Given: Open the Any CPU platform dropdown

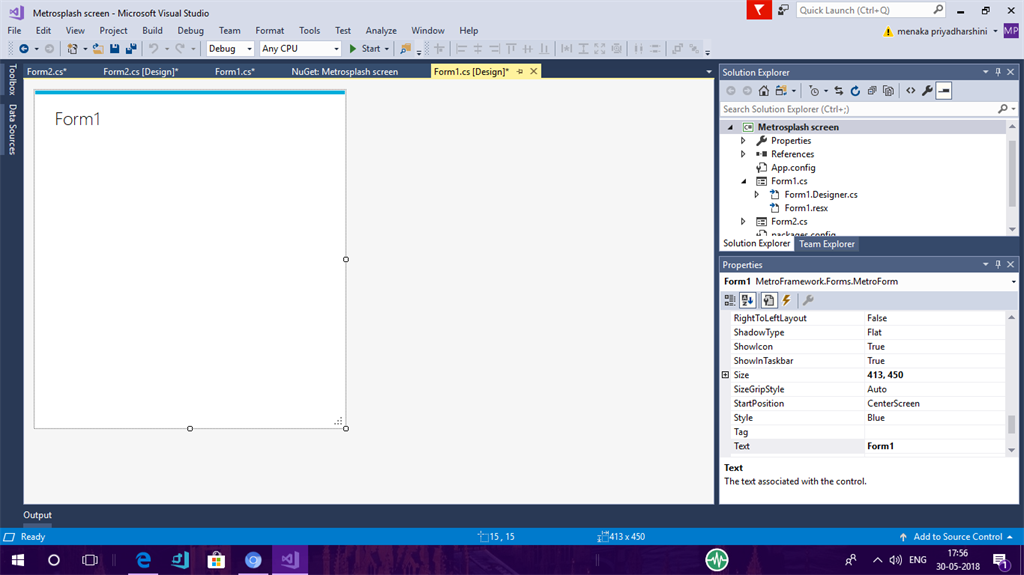Looking at the screenshot, I should coord(336,48).
